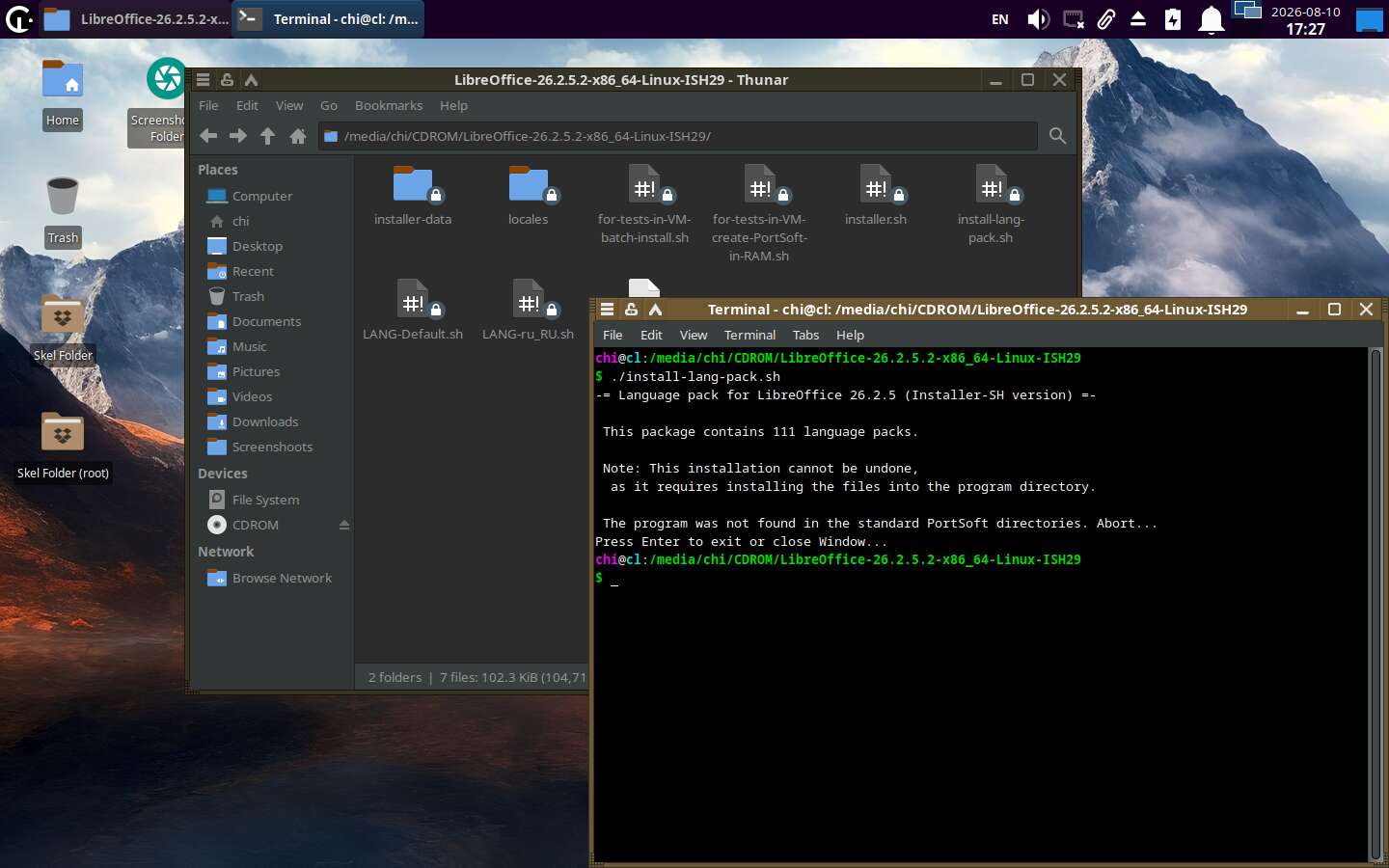The image size is (1389, 868).
Task: Open the File menu in Terminal
Action: pos(613,335)
